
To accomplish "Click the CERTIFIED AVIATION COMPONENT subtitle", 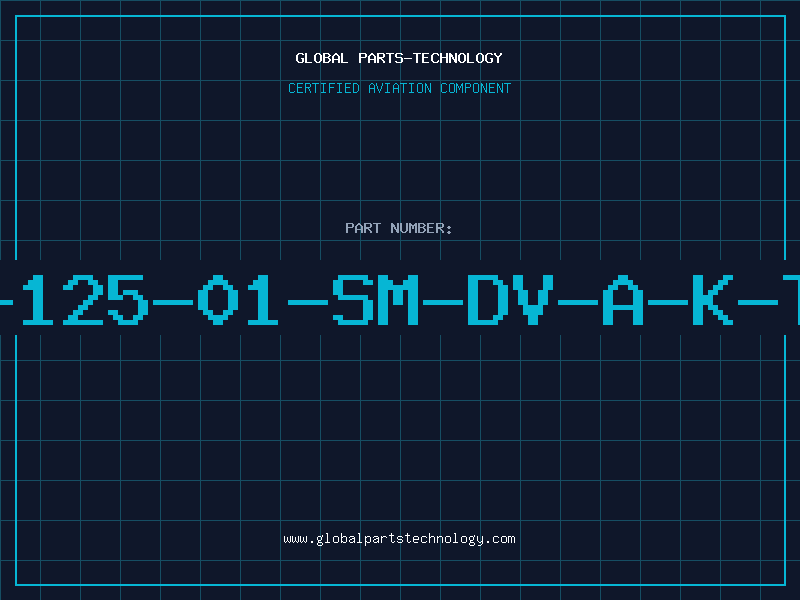I will point(399,88).
